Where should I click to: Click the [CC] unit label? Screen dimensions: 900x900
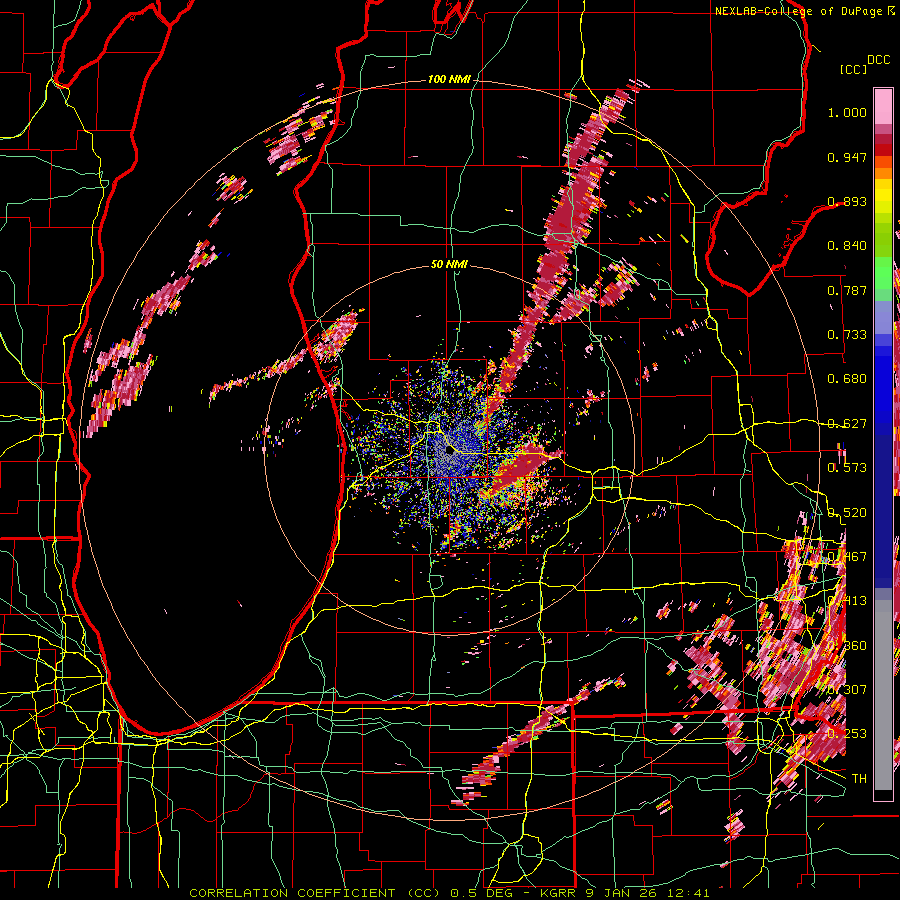coord(854,69)
